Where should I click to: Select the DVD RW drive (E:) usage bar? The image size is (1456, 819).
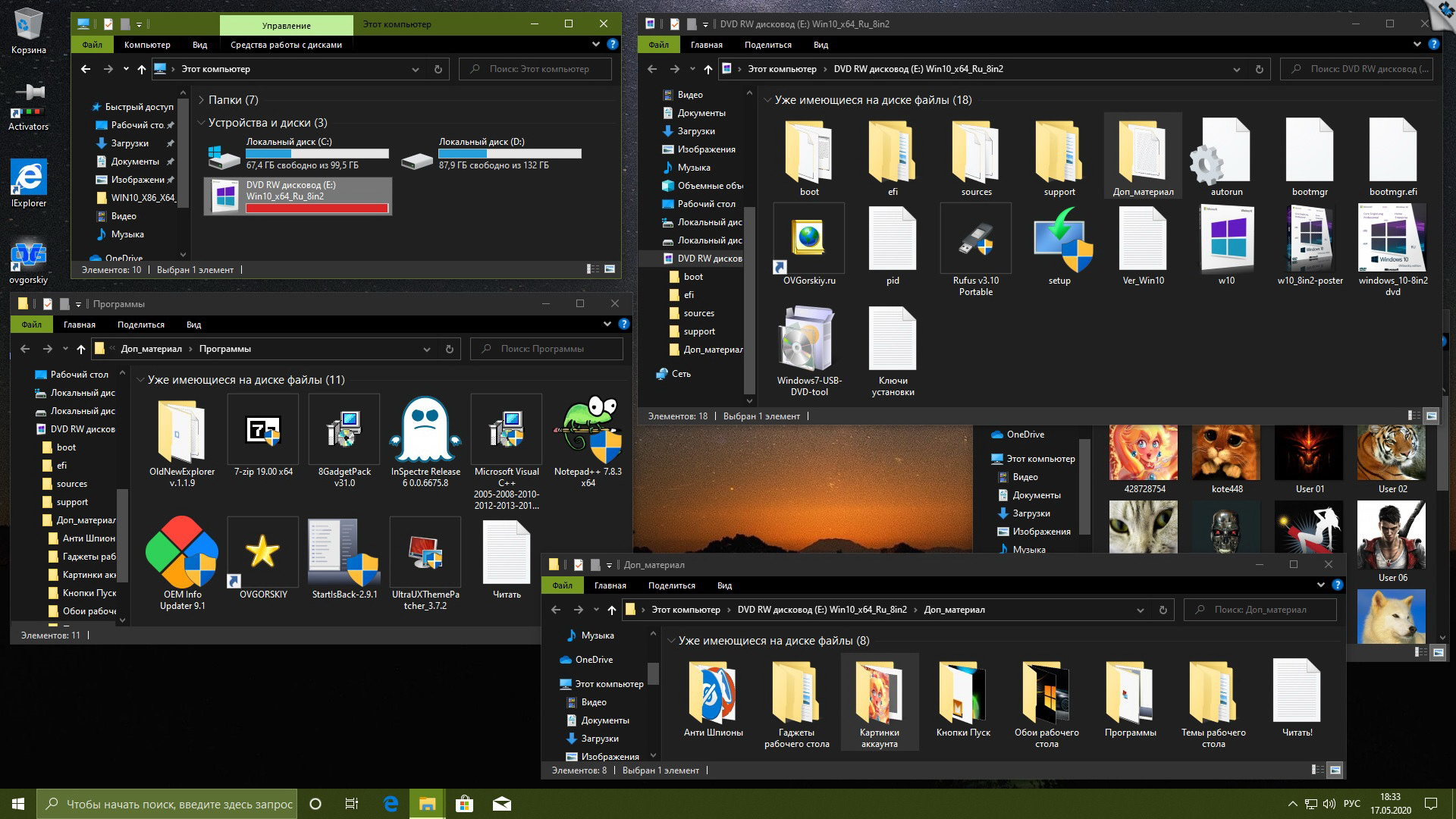(317, 208)
